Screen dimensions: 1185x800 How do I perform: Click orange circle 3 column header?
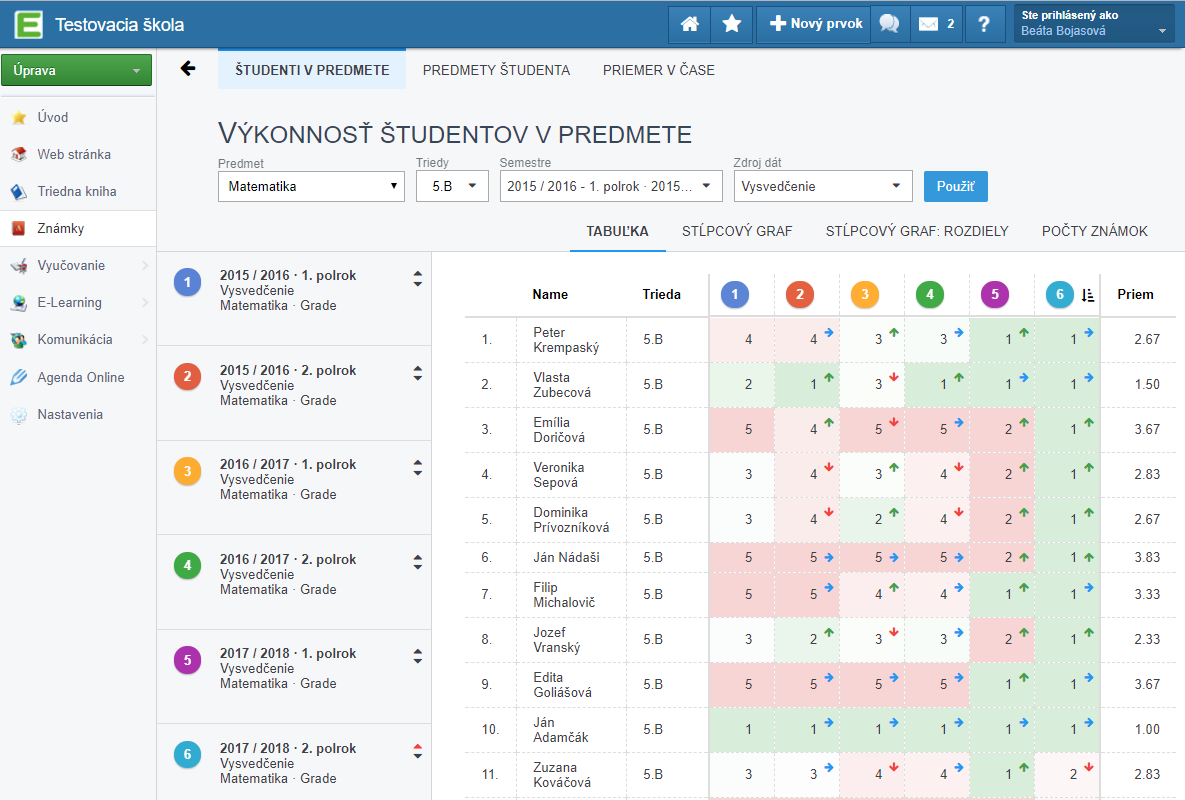(x=865, y=295)
